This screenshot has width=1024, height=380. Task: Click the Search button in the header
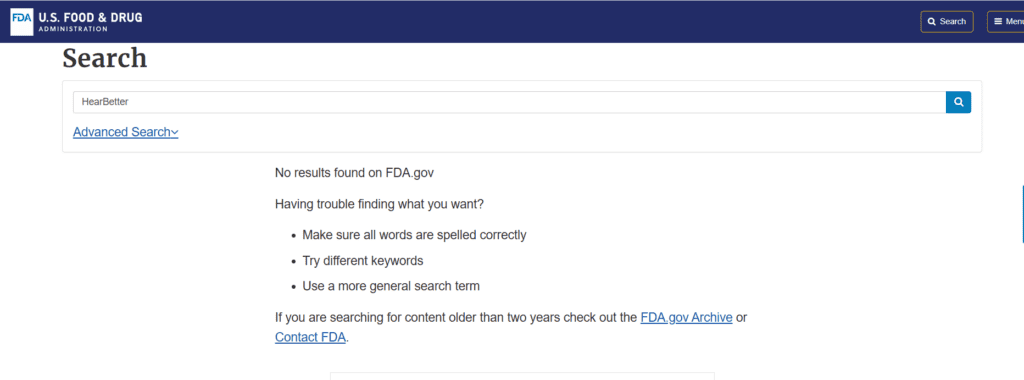click(947, 22)
